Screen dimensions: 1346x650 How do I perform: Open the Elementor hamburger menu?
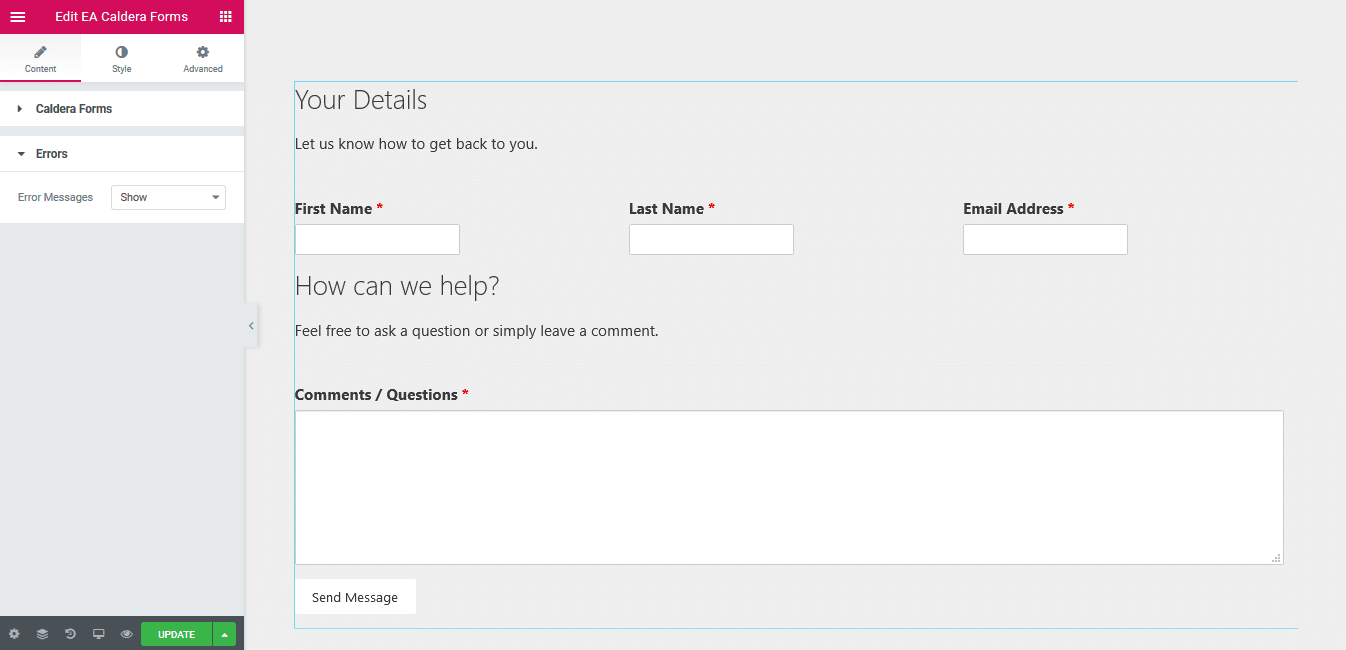point(18,16)
